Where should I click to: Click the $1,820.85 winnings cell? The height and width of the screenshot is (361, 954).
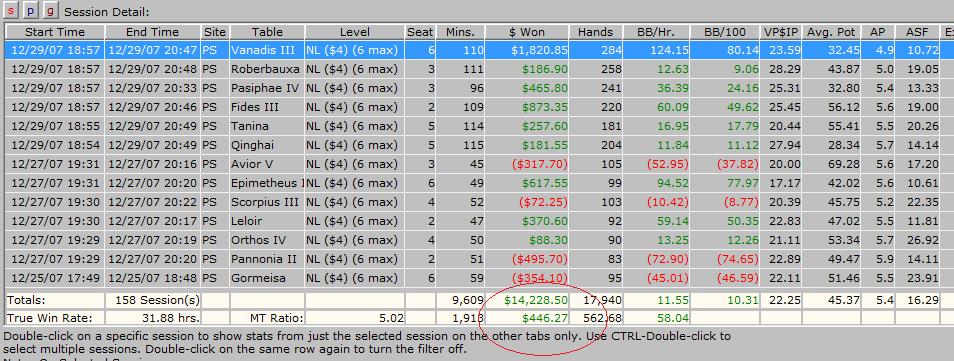[527, 50]
